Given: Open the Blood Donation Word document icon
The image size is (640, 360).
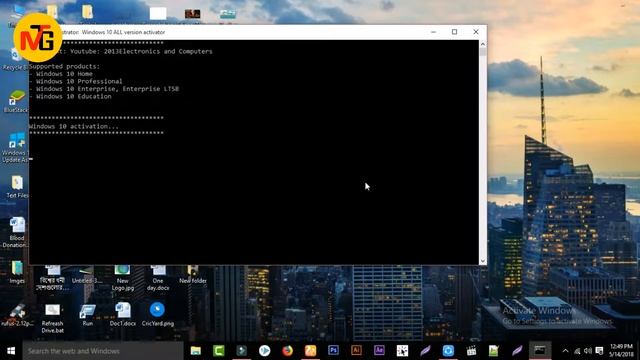Looking at the screenshot, I should [16, 233].
